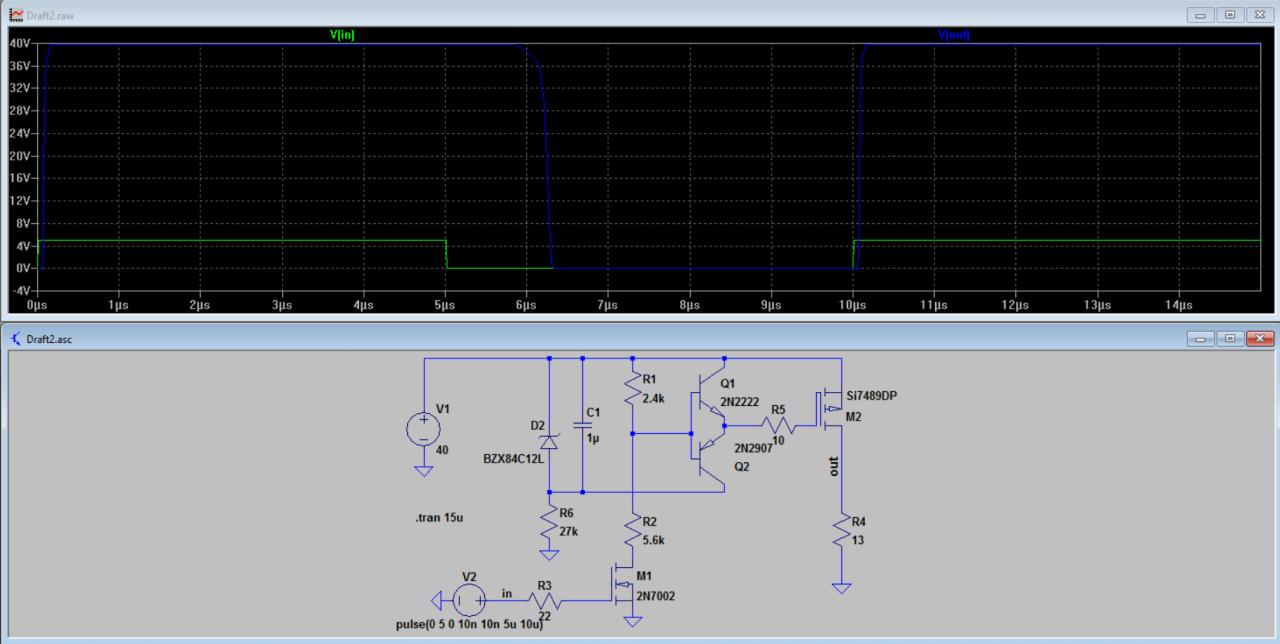The height and width of the screenshot is (644, 1280).
Task: Select the V1 voltage source symbol
Action: 423,429
